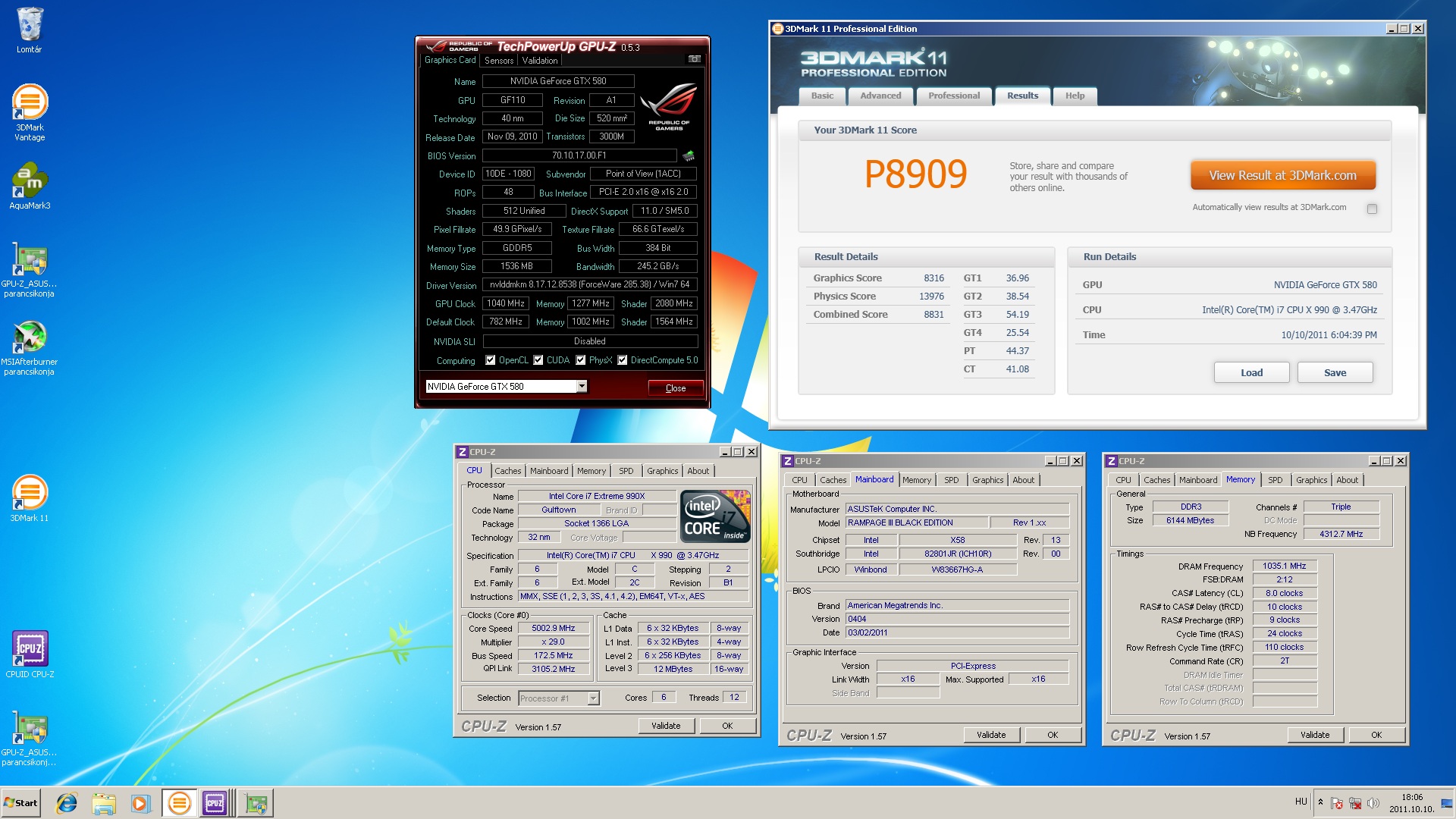Enable automatically view results at 3DMark.com
The image size is (1456, 819).
(x=1372, y=209)
